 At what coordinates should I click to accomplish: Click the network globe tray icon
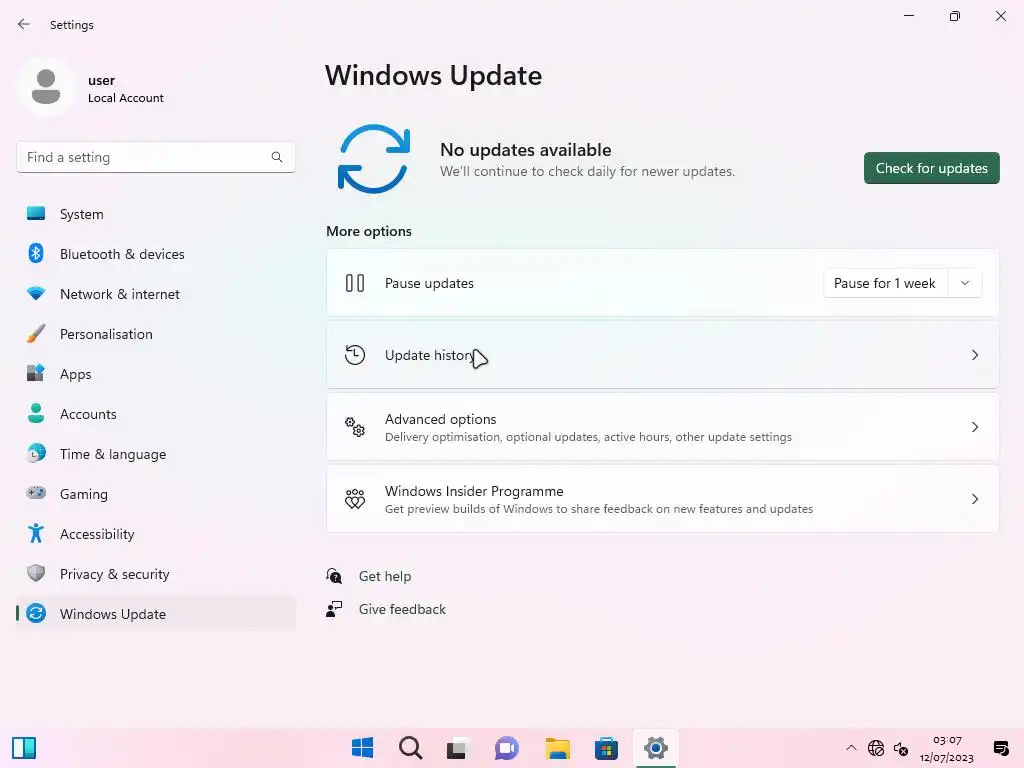876,748
